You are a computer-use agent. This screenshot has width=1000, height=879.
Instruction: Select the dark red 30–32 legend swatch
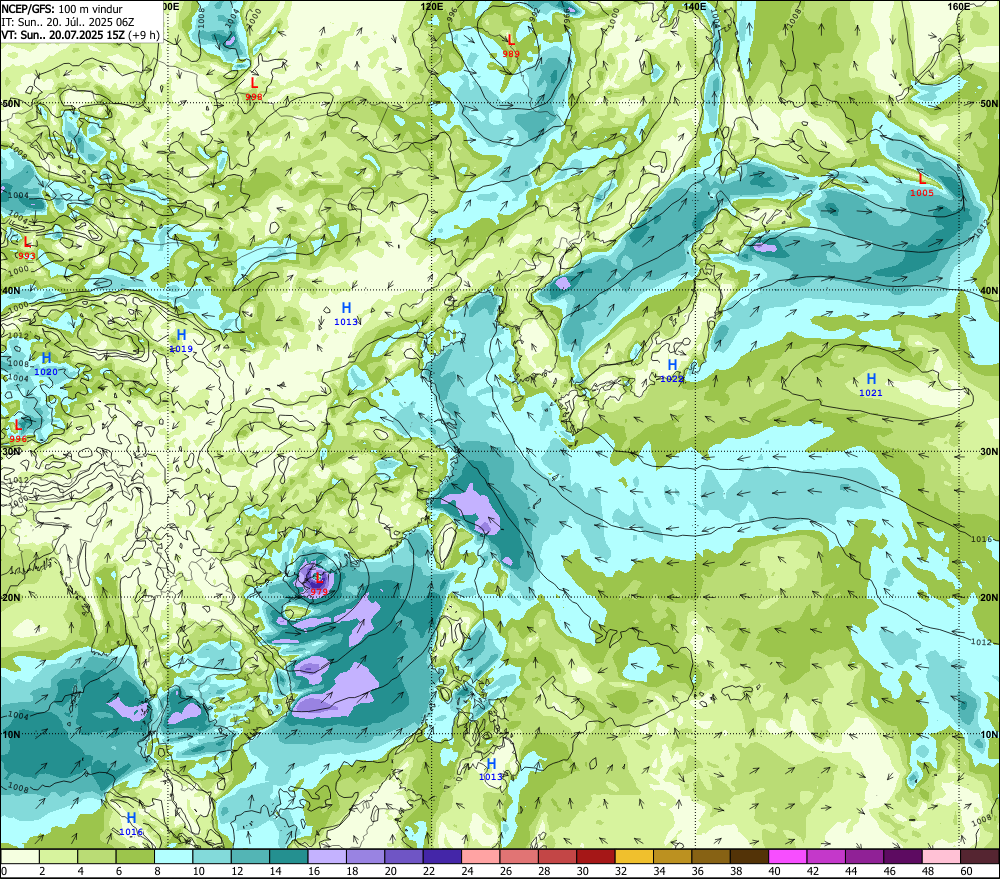596,856
